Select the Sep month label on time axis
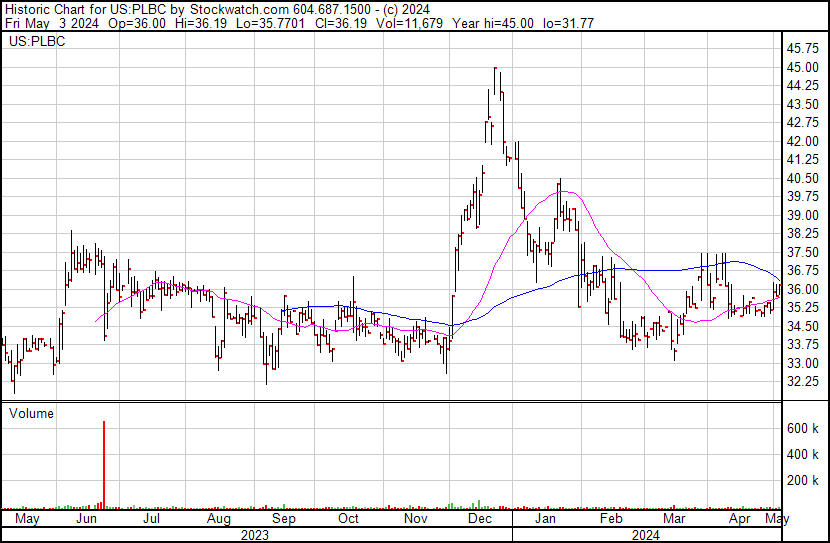 point(284,520)
